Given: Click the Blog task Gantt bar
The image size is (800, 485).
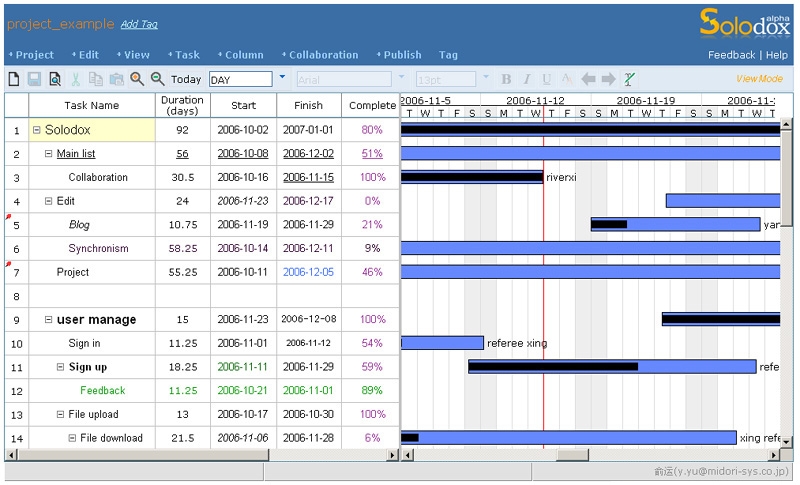Looking at the screenshot, I should pyautogui.click(x=675, y=224).
